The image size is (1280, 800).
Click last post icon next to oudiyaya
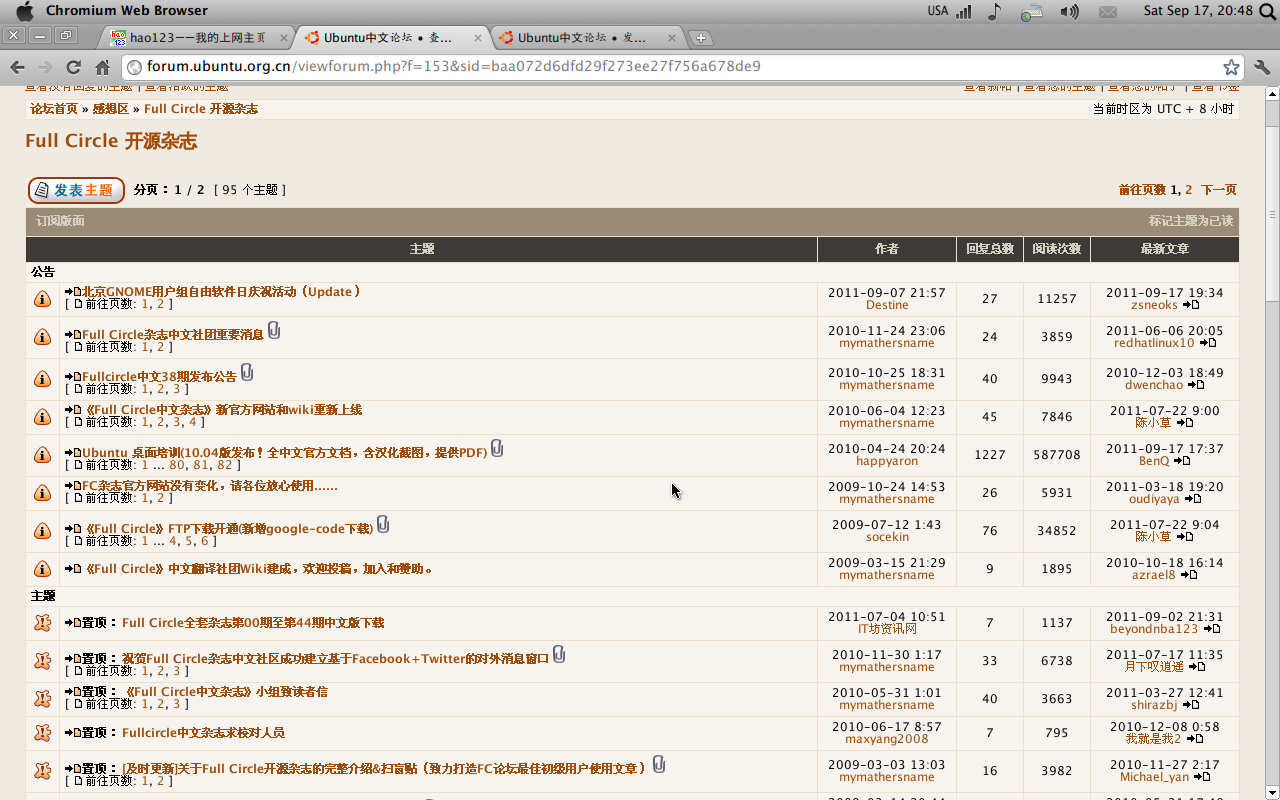point(1193,499)
